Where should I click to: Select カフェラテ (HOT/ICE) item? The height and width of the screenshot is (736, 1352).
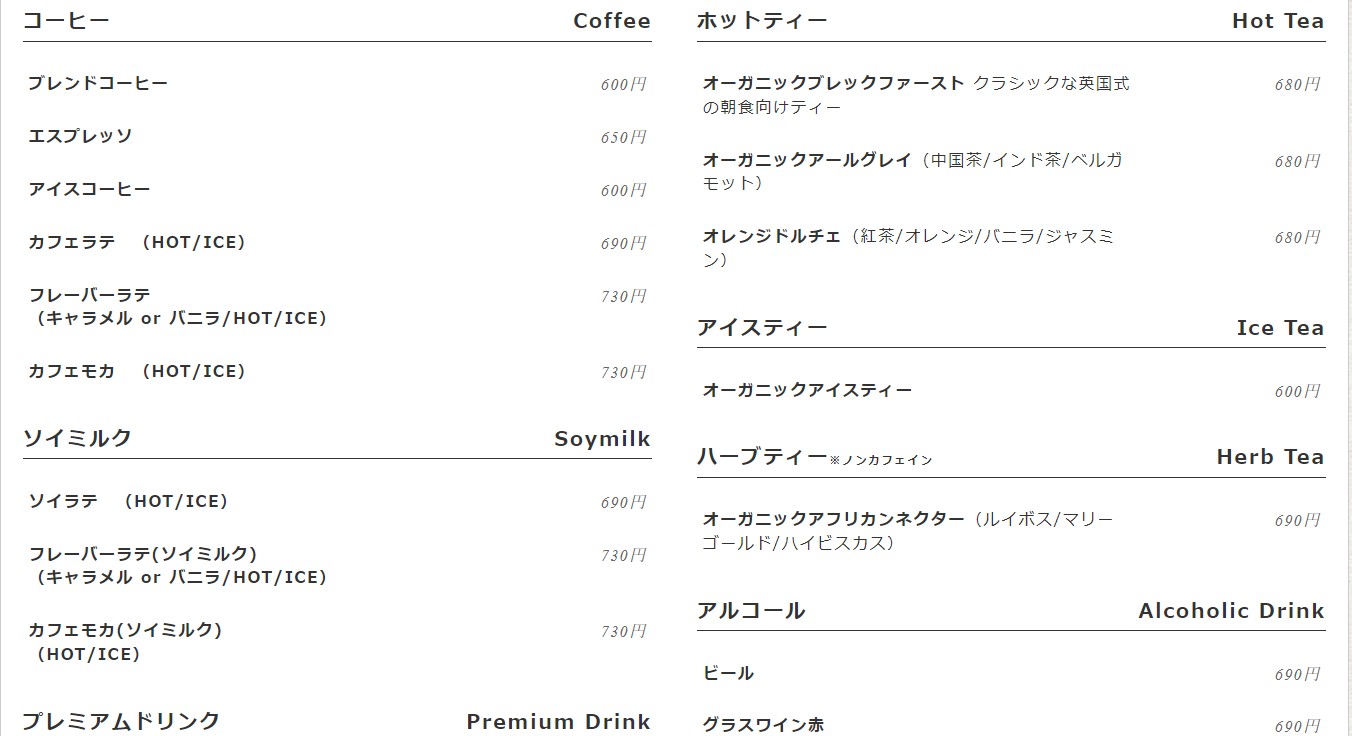137,242
